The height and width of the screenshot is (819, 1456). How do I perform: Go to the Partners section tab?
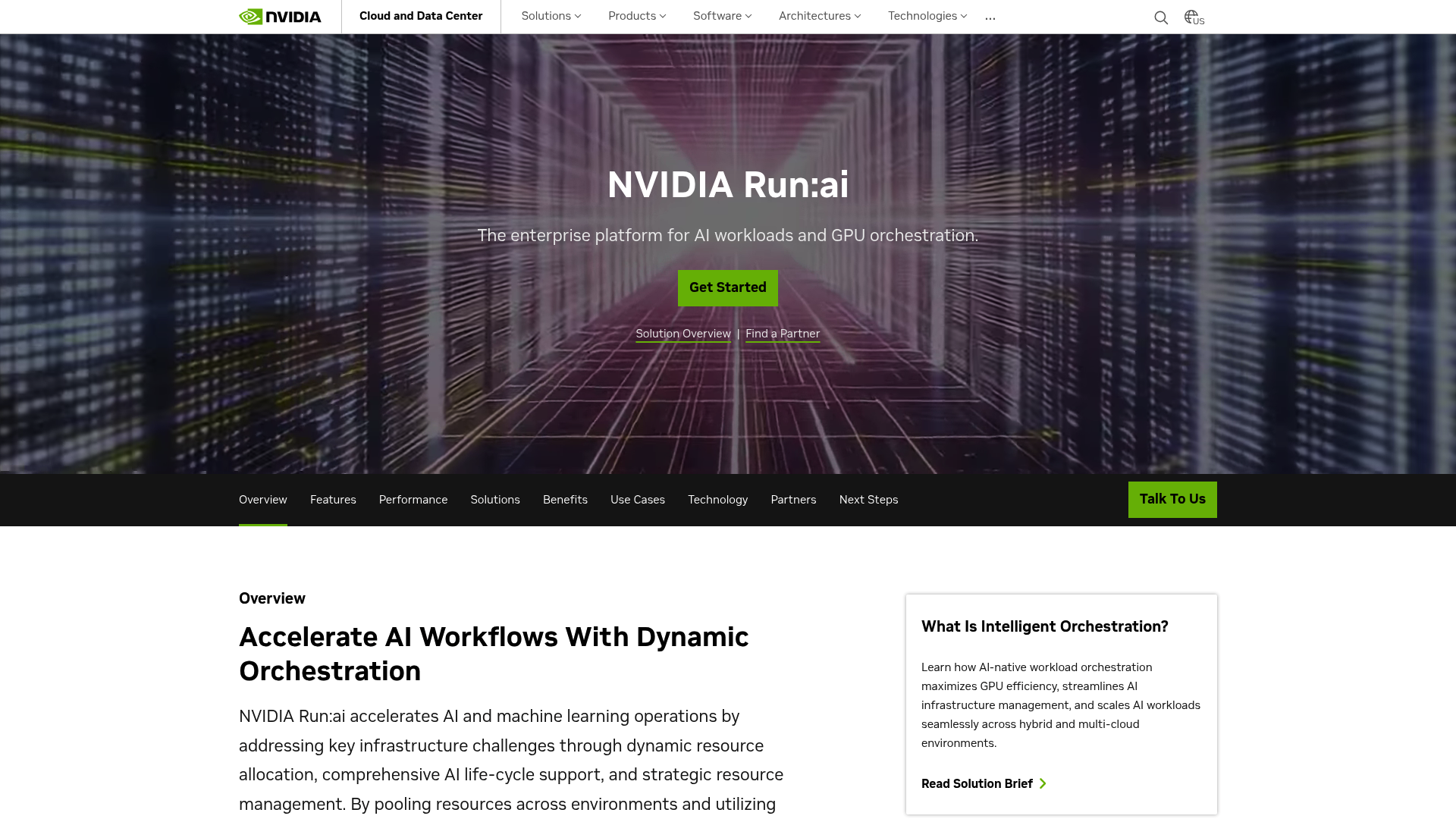[793, 500]
